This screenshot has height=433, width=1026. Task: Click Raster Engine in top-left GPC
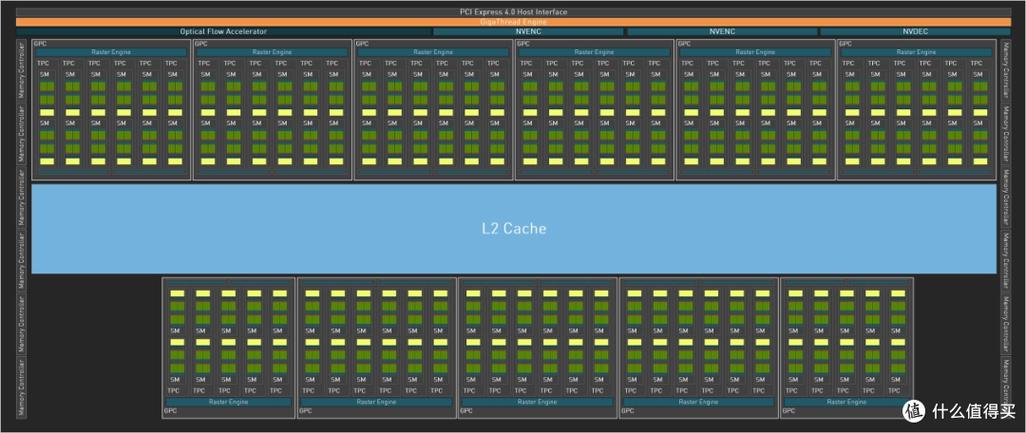point(110,52)
